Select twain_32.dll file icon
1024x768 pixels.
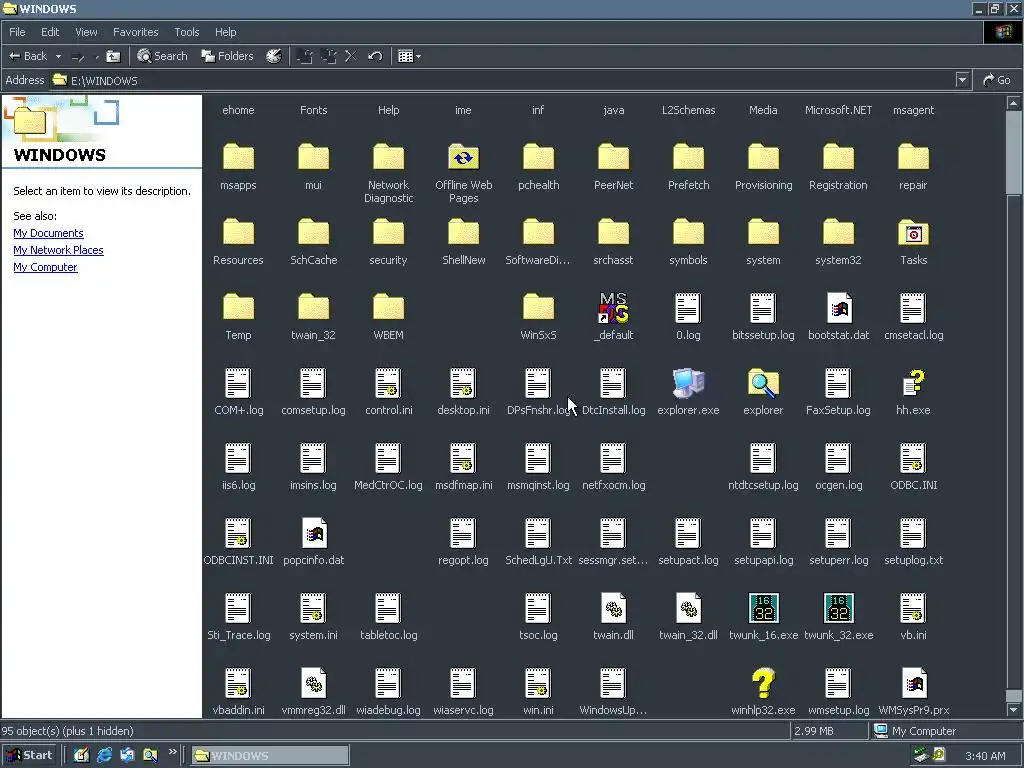click(x=688, y=609)
